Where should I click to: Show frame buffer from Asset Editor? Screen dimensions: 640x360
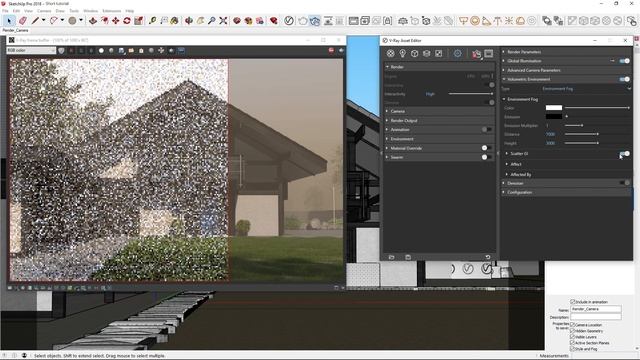[489, 53]
